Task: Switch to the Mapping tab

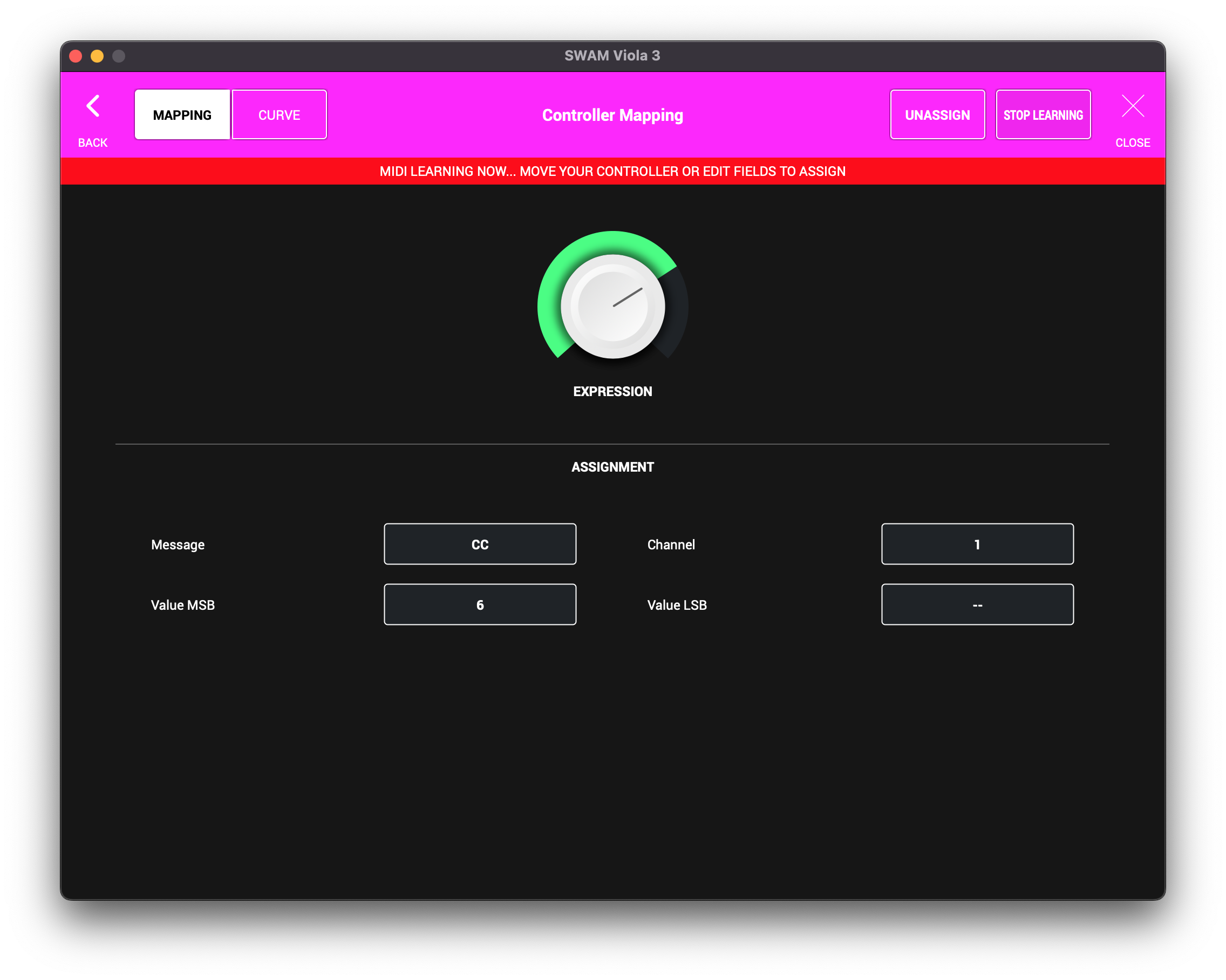Action: point(182,115)
